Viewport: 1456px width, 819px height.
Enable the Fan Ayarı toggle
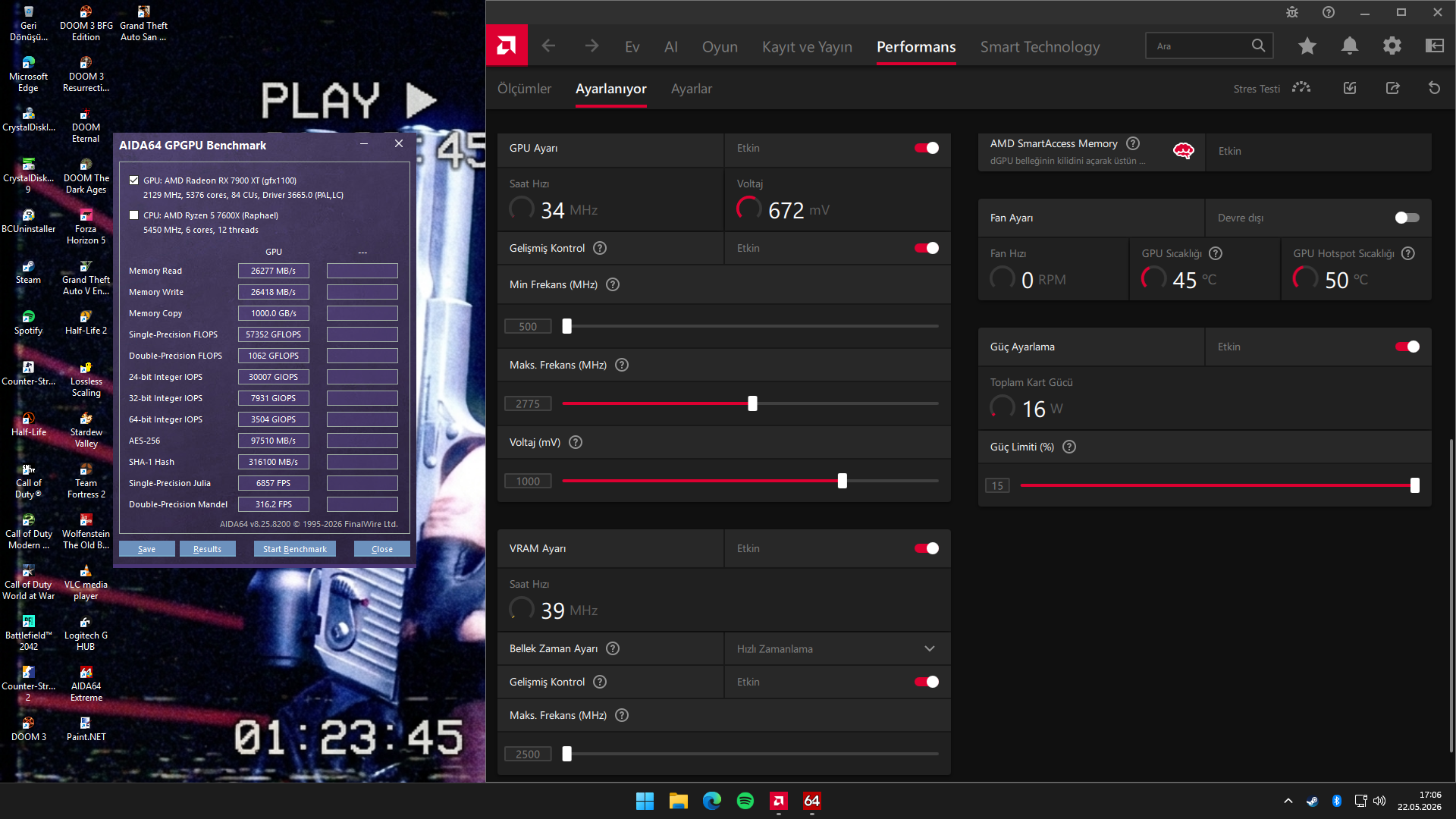(x=1407, y=218)
